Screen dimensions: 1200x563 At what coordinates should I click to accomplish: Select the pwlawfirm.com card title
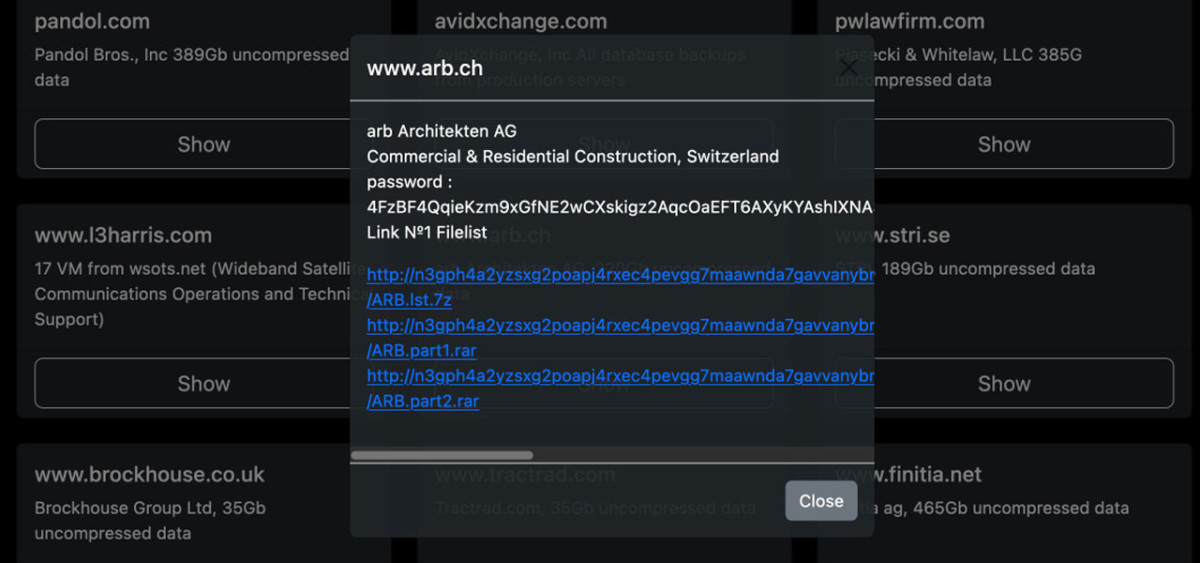(909, 21)
